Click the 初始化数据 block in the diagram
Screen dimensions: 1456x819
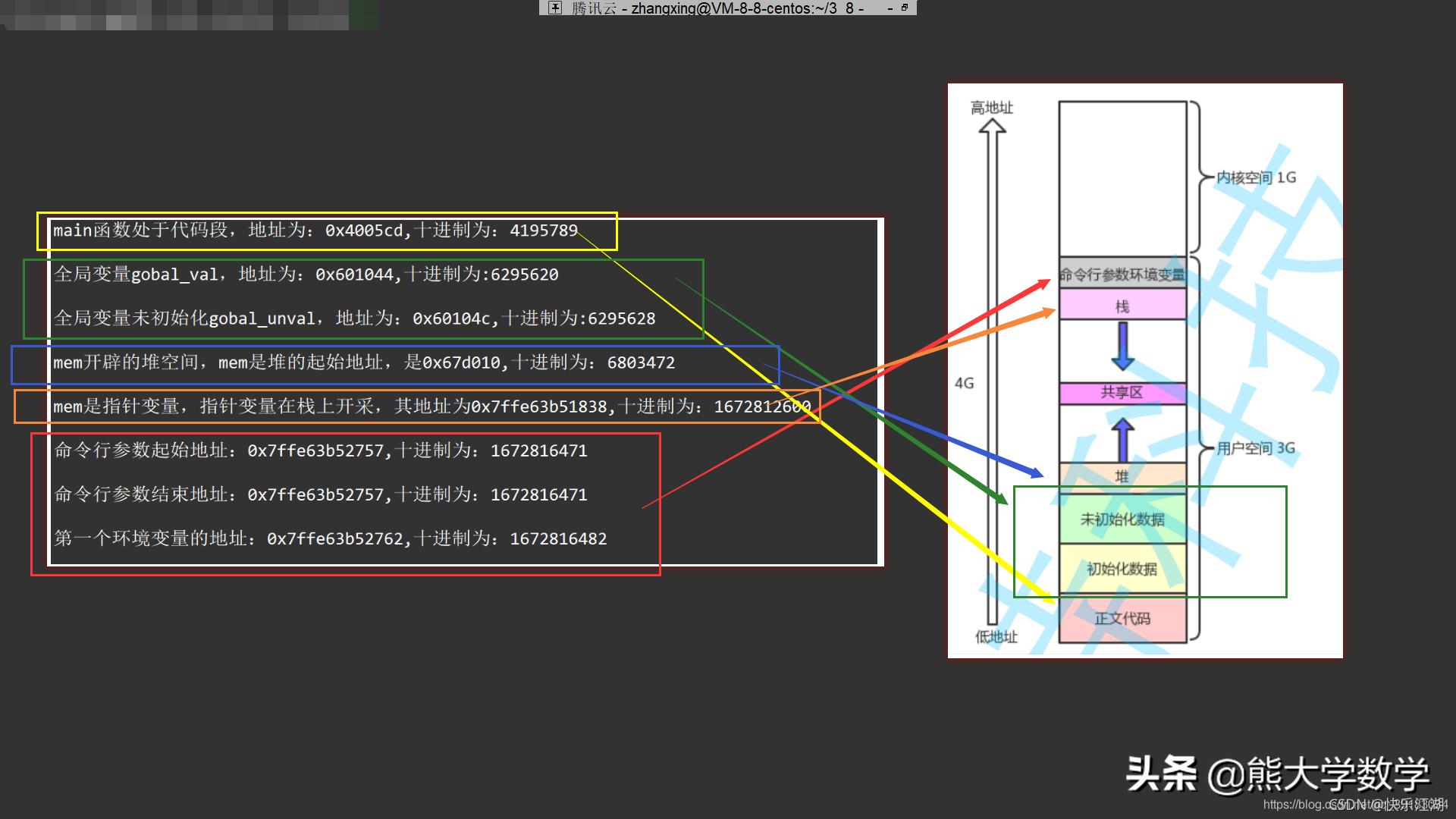click(1122, 569)
